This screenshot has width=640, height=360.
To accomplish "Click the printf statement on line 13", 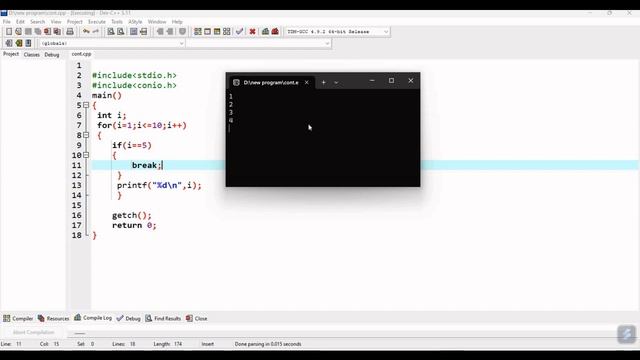I will [x=159, y=185].
